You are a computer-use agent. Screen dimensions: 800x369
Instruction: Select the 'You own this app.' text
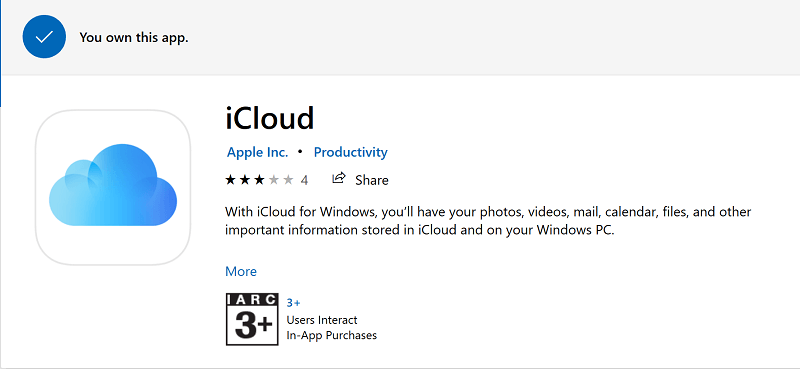(x=134, y=38)
